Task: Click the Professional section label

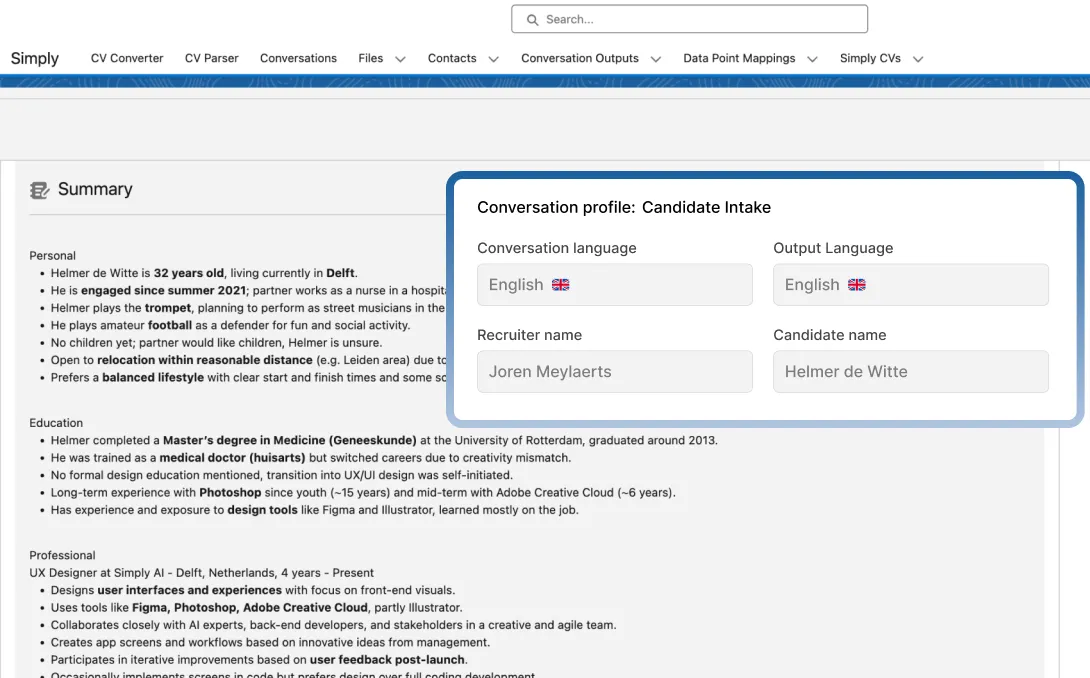Action: [62, 555]
